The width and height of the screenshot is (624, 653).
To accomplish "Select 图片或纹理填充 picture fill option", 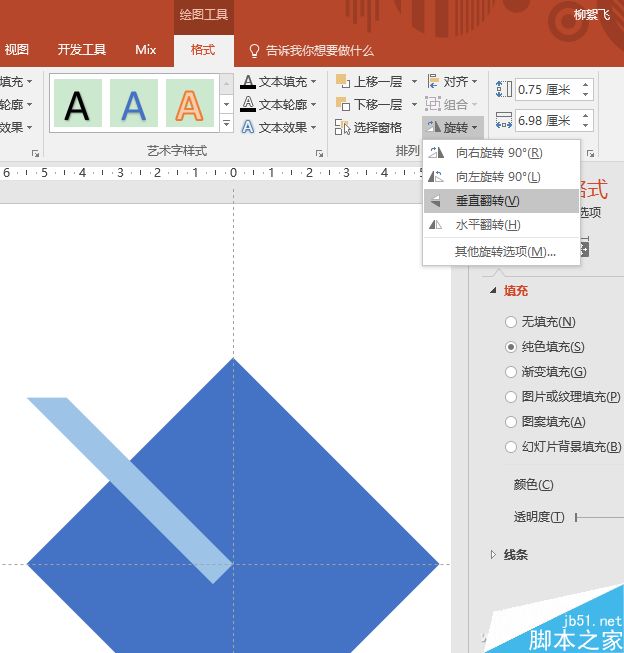I will tap(511, 397).
